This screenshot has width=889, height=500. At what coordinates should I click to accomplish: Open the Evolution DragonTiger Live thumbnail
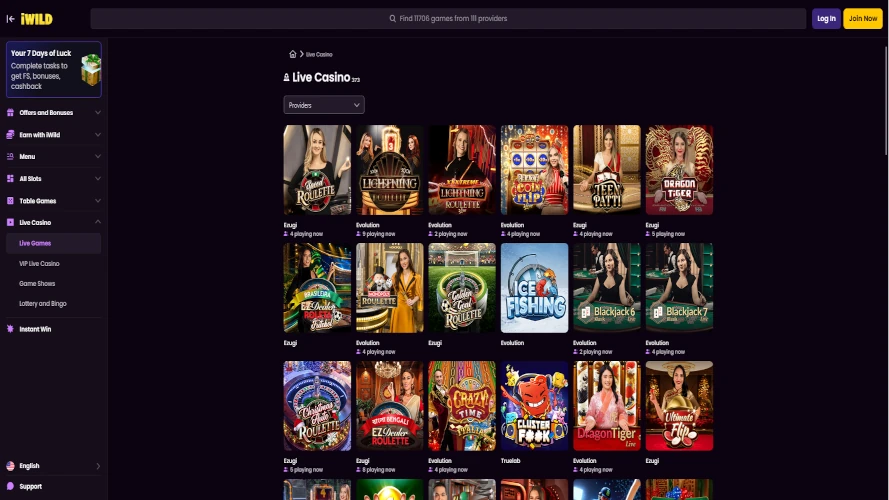click(x=607, y=406)
